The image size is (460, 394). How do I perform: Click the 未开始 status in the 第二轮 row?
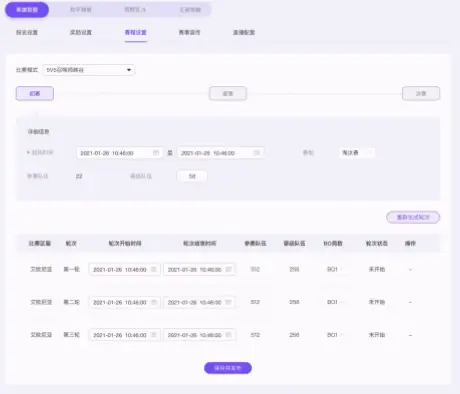coord(377,302)
